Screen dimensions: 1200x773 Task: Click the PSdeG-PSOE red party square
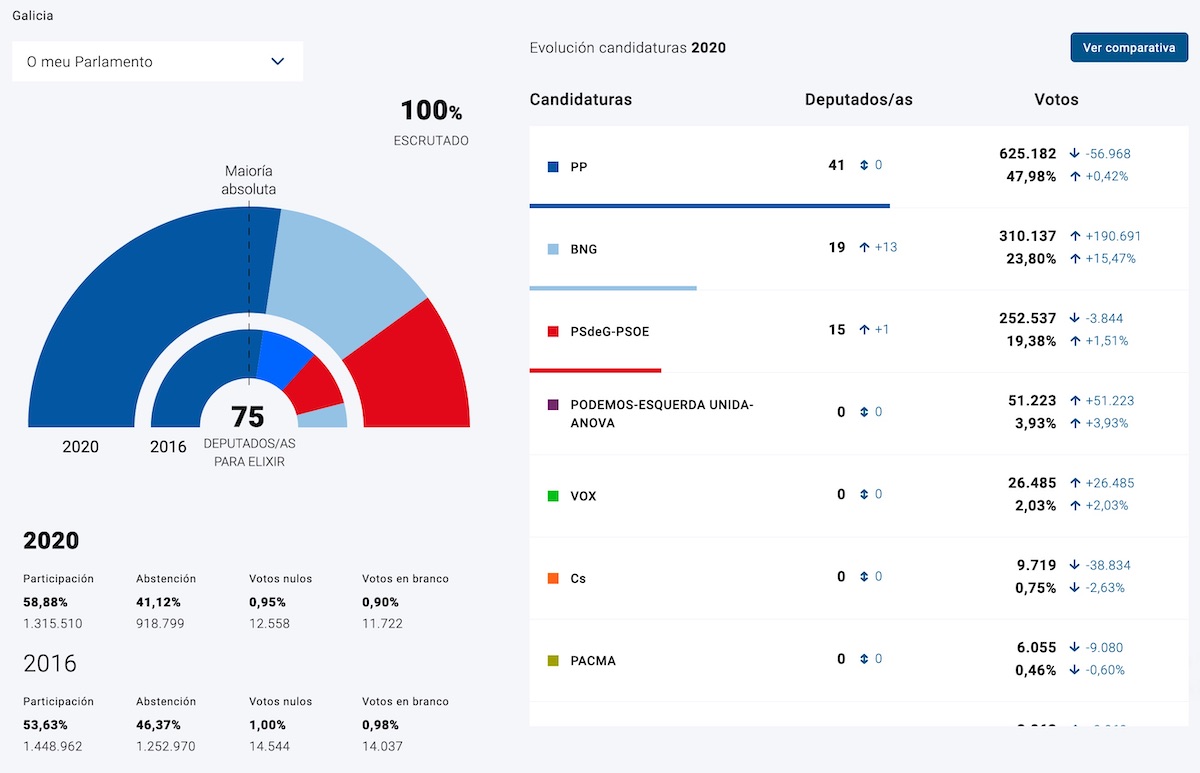(x=553, y=331)
